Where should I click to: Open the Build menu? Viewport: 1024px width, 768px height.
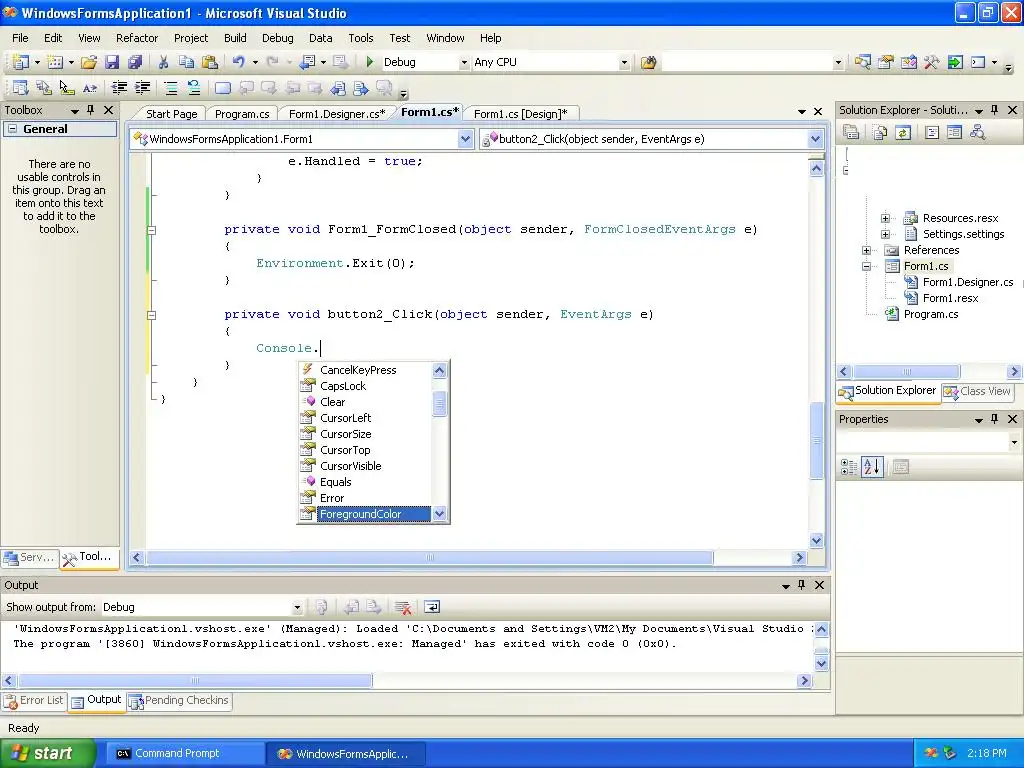click(235, 38)
